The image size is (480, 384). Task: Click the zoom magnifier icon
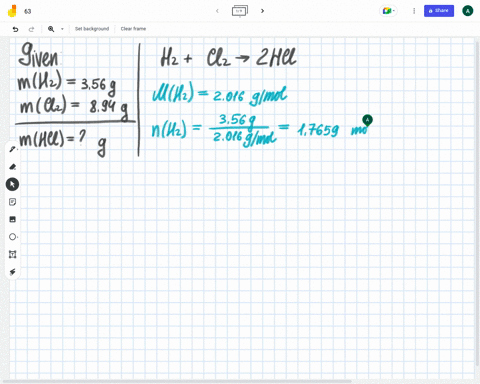(51, 29)
